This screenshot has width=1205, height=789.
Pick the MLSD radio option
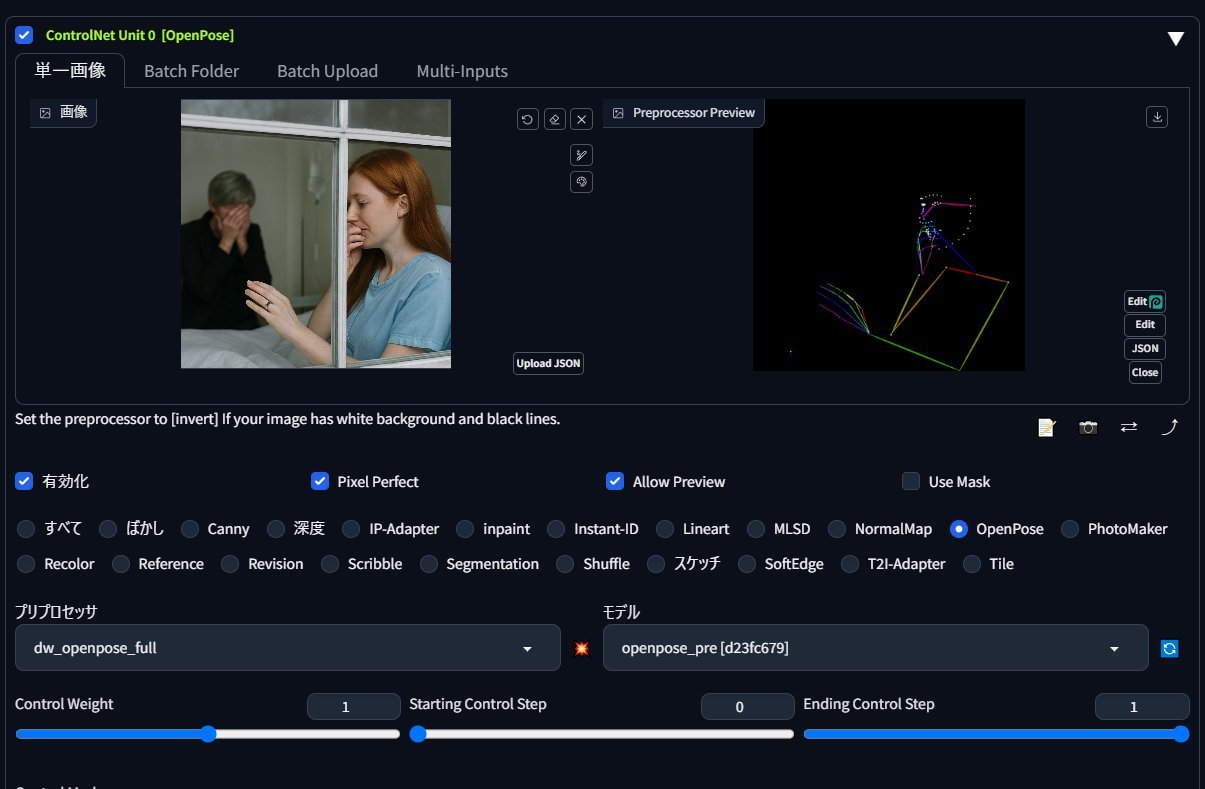756,529
